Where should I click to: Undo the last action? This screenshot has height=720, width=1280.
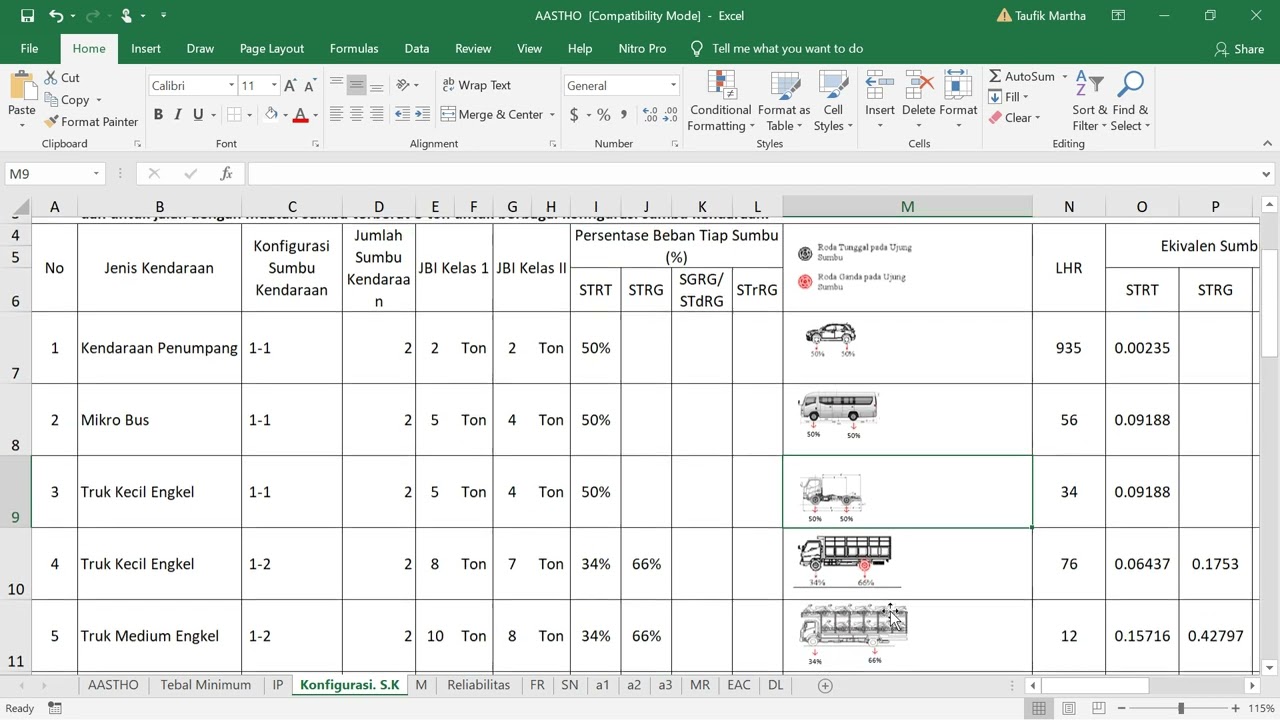click(x=56, y=16)
